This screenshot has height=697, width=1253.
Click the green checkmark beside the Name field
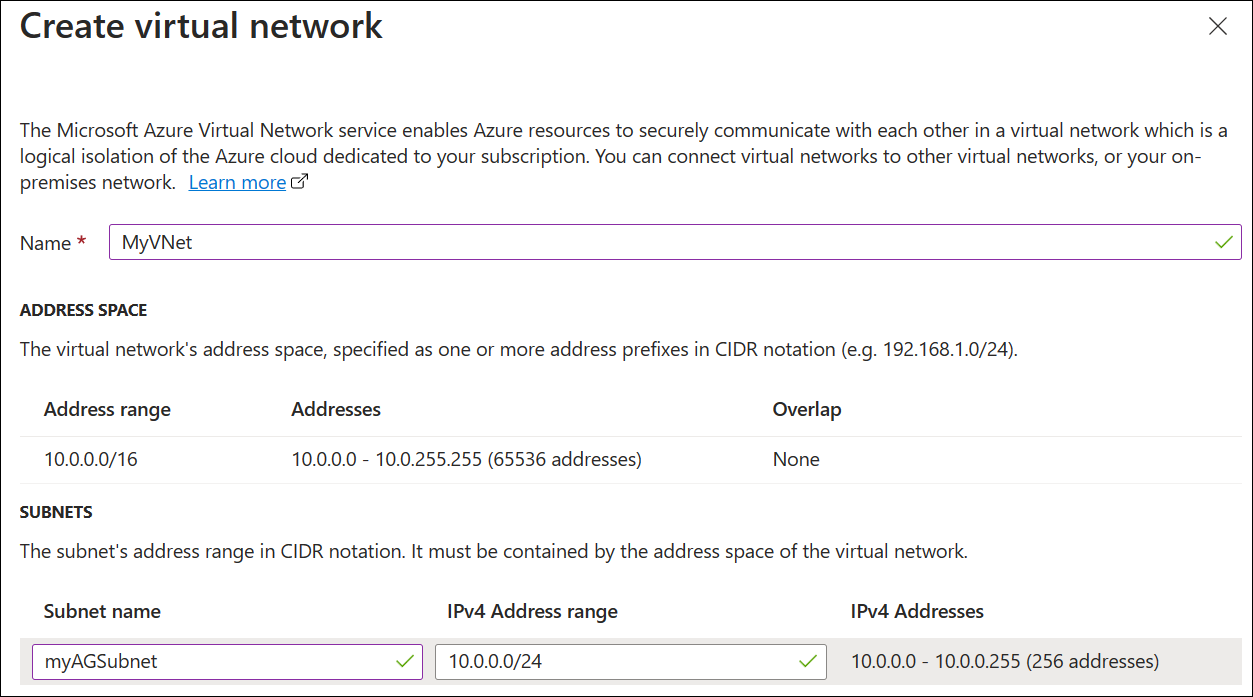[1224, 241]
